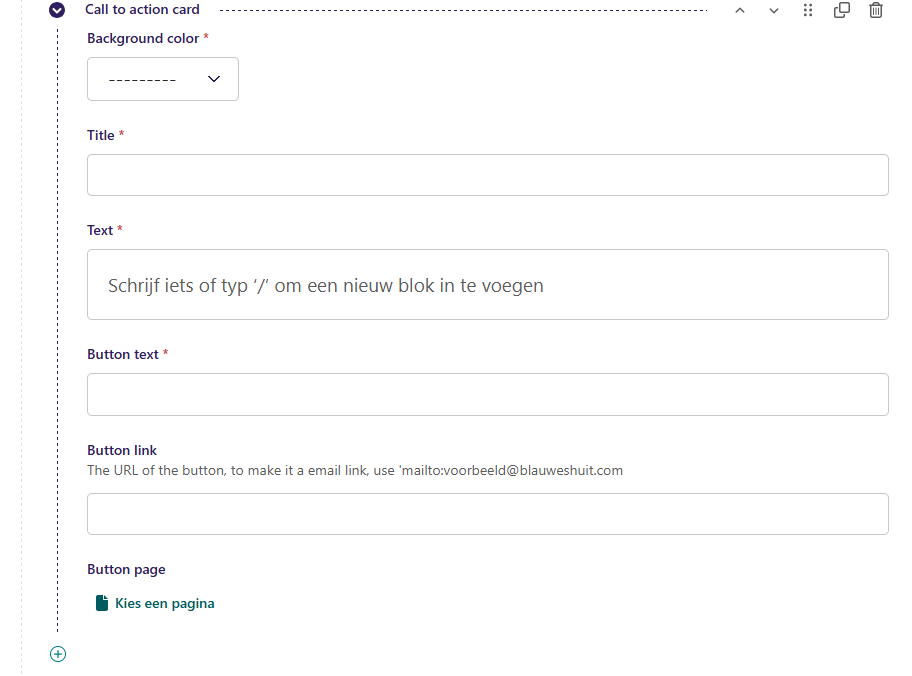Choose a page via Kies een pagina
Image resolution: width=912 pixels, height=676 pixels.
click(164, 603)
